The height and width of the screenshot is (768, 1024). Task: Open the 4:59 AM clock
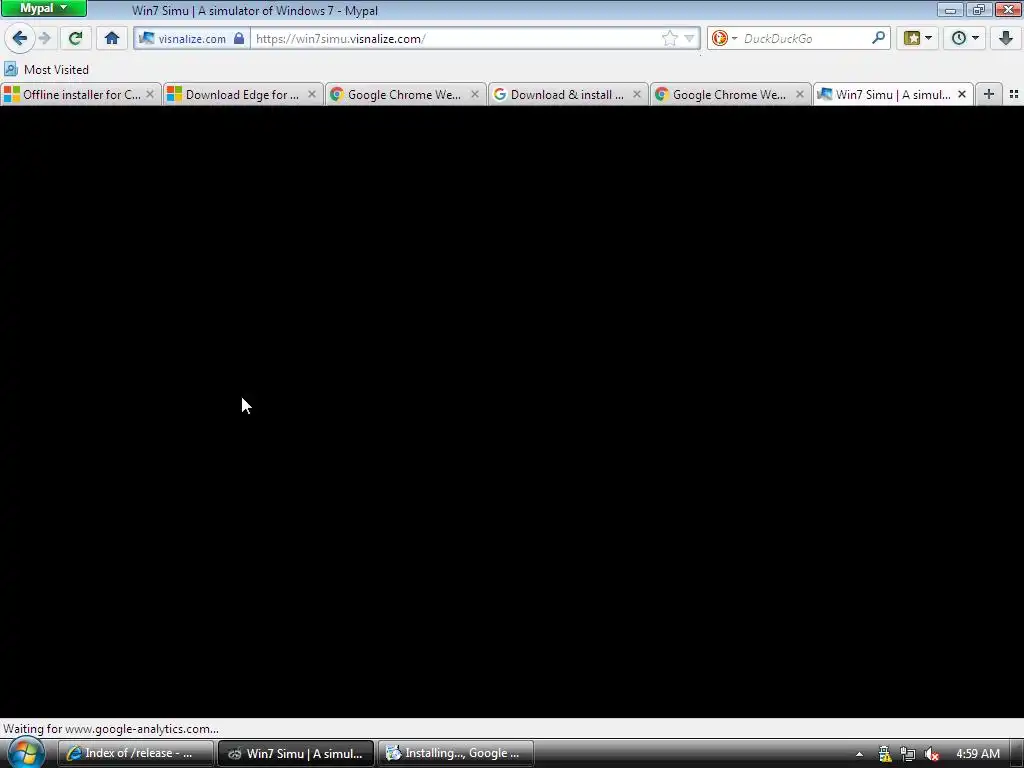(978, 754)
